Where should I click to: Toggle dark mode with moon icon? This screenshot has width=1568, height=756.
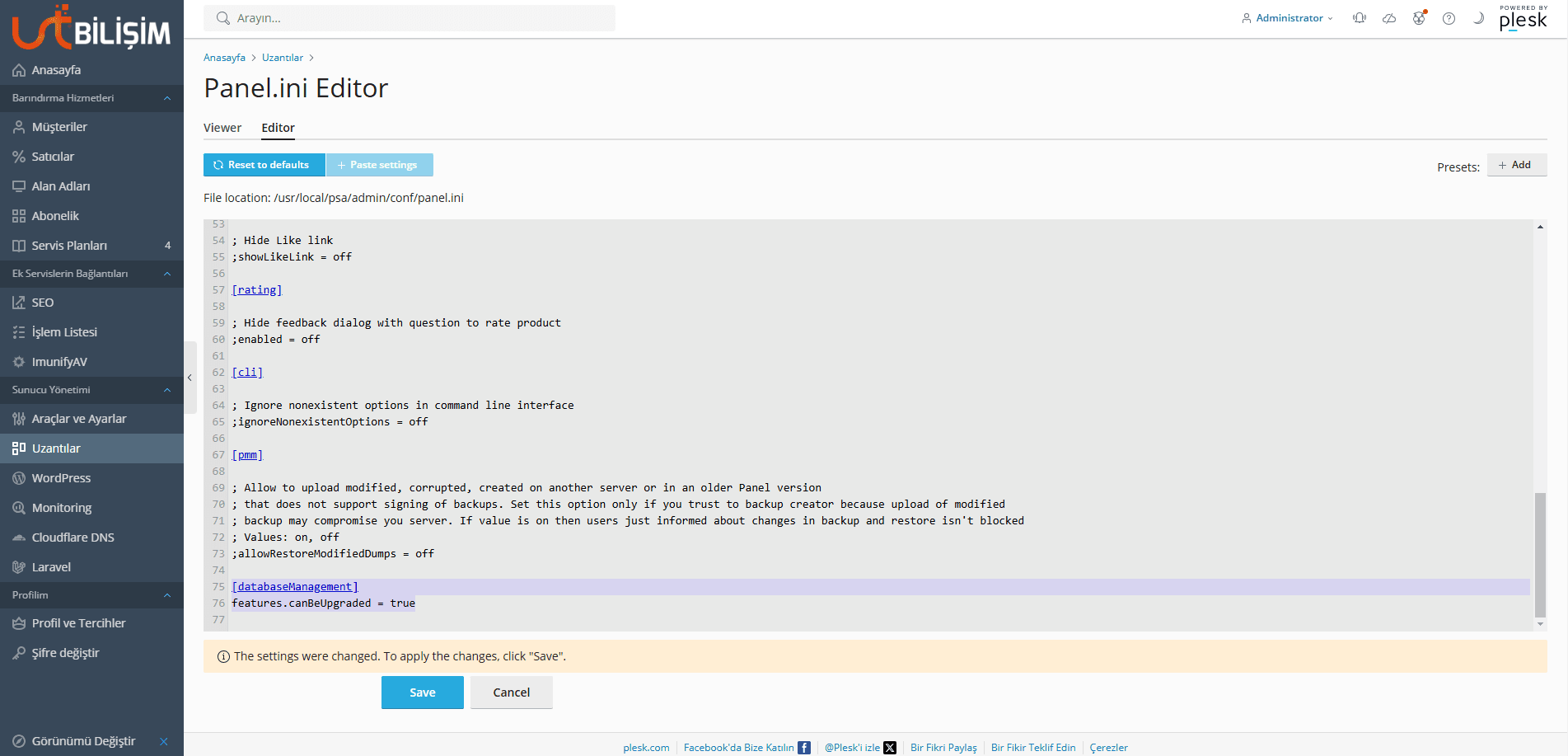pyautogui.click(x=1478, y=18)
